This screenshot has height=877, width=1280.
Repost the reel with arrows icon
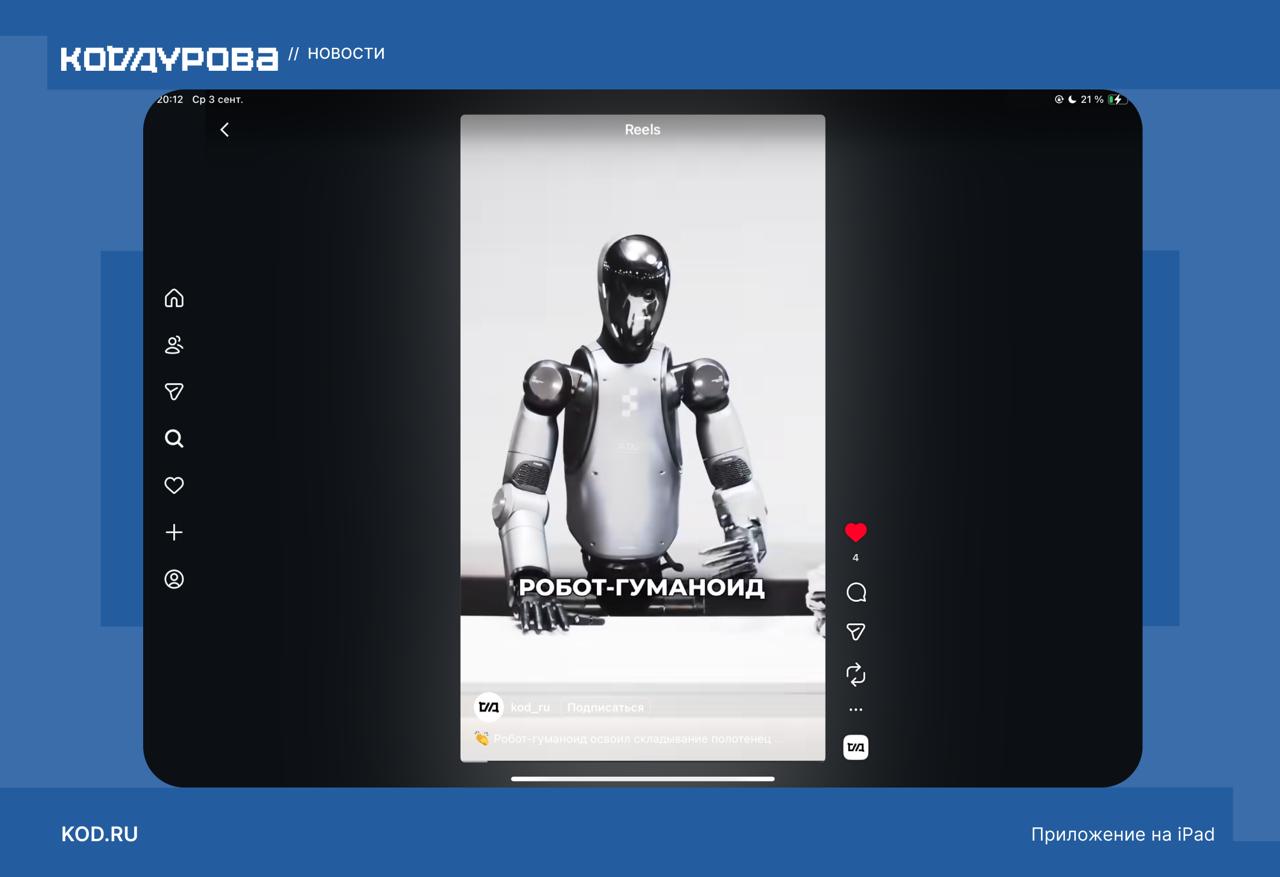click(x=855, y=675)
